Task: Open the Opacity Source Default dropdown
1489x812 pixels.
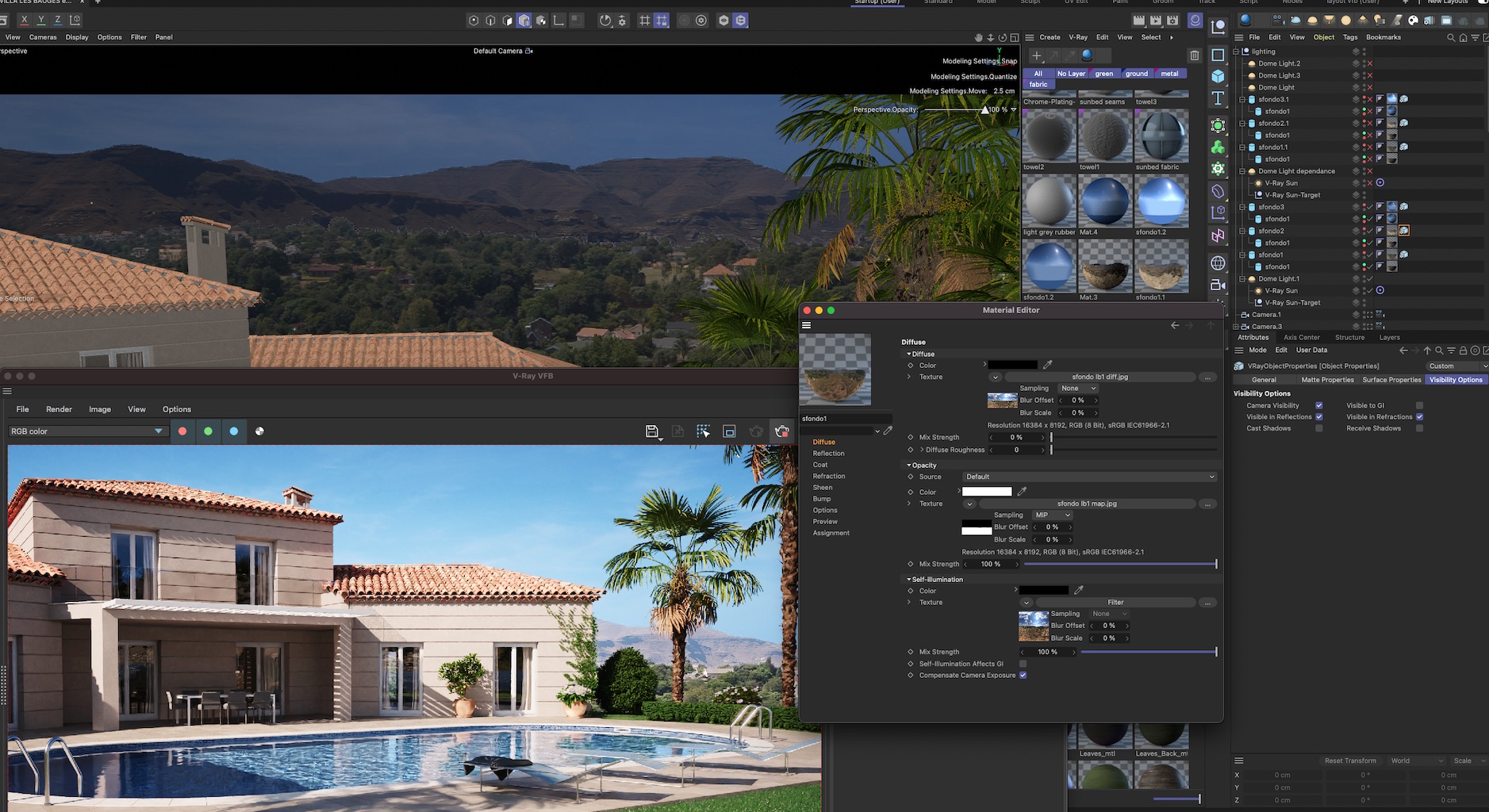Action: click(1089, 477)
